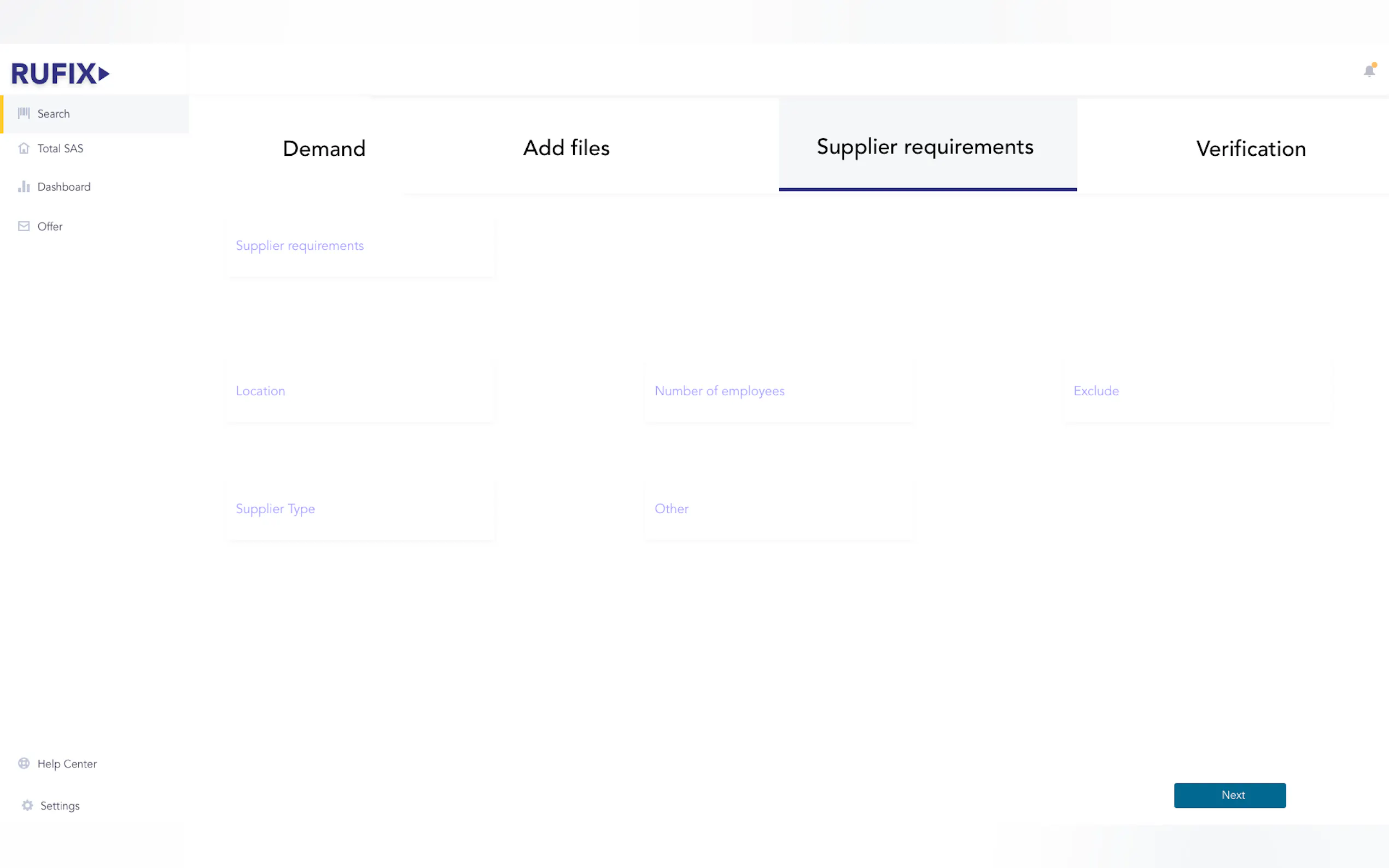Click the Other input field
This screenshot has height=868, width=1389.
[779, 509]
